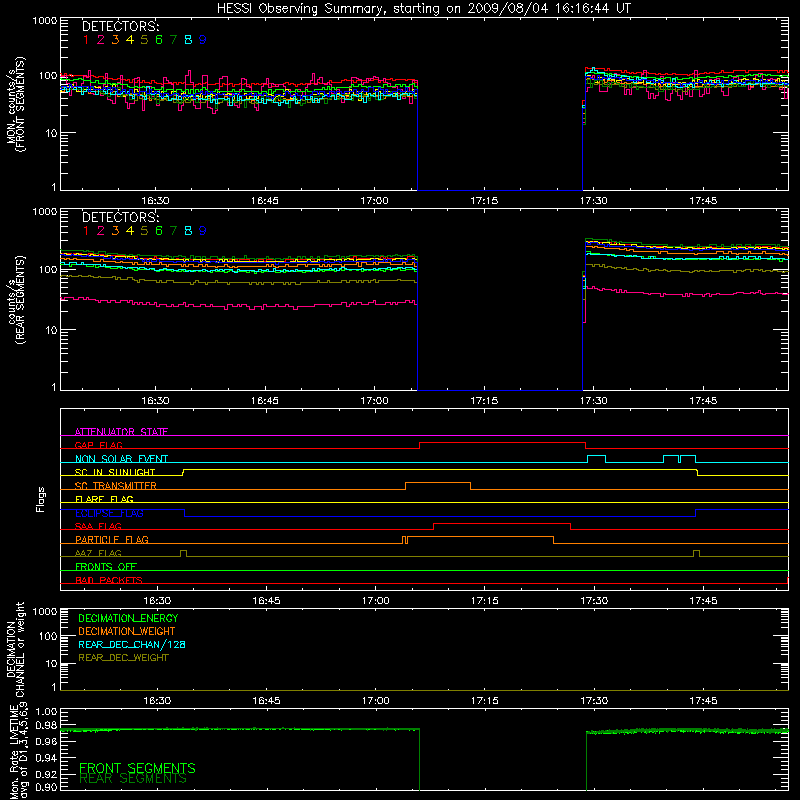800x800 pixels.
Task: Click detector 3 legend number in rear segments panel
Action: click(x=115, y=231)
